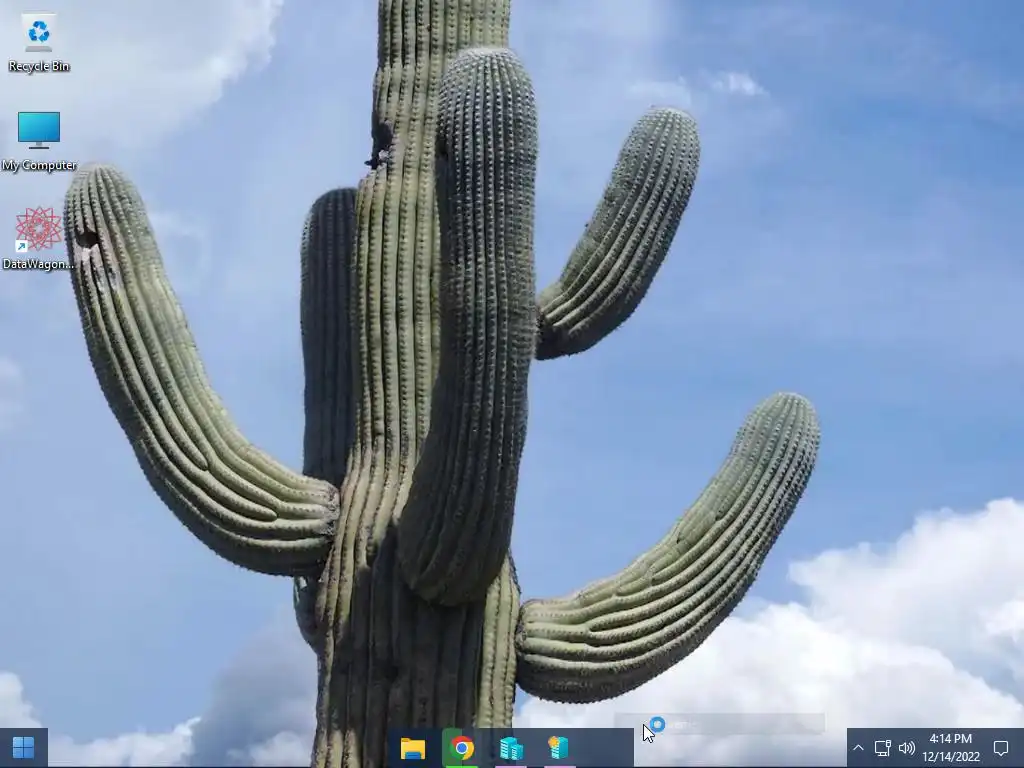Open the Server Manager taskbar icon with two servers
1024x768 pixels.
[510, 748]
